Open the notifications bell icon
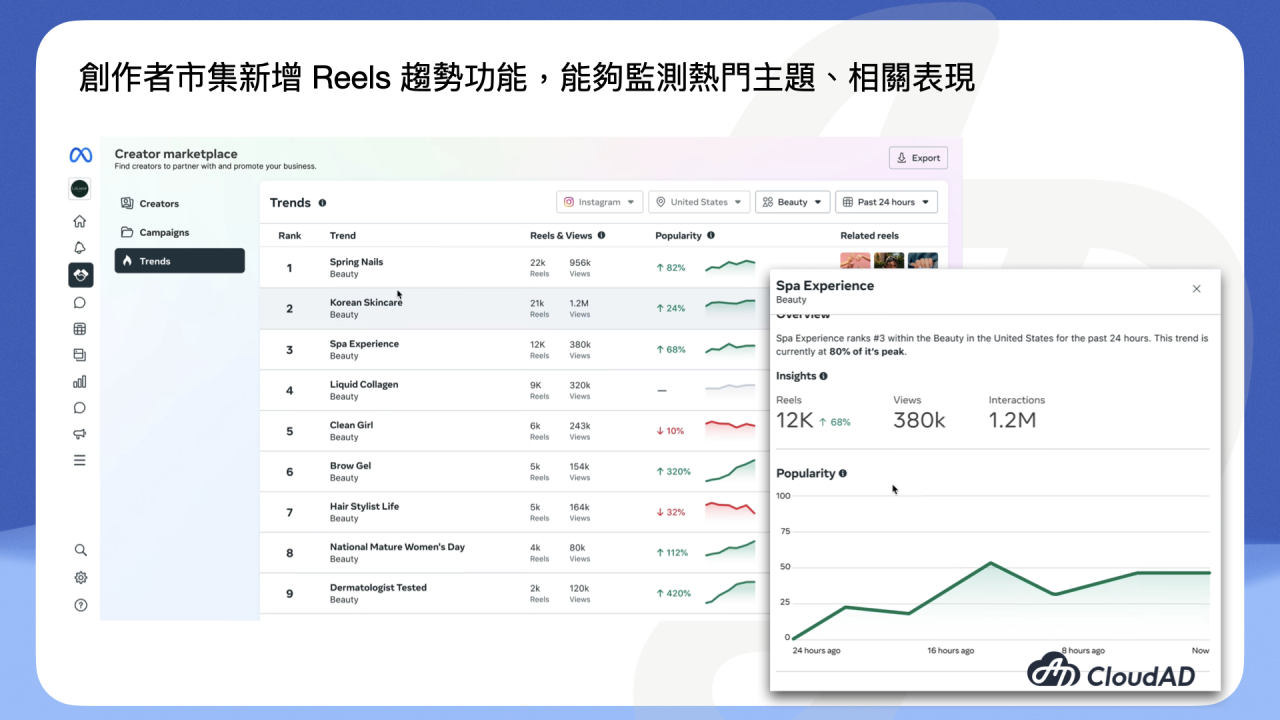 [80, 248]
